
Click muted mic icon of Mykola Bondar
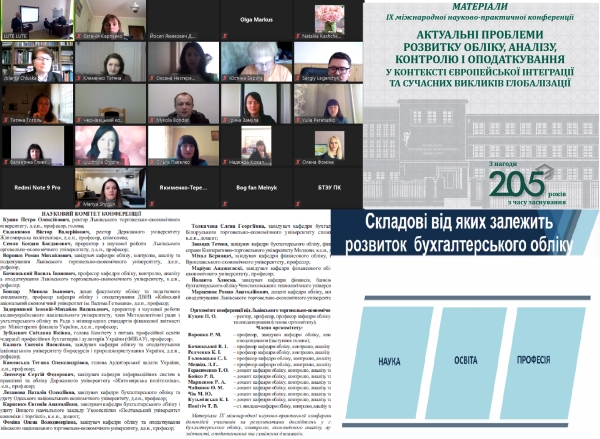(x=152, y=120)
